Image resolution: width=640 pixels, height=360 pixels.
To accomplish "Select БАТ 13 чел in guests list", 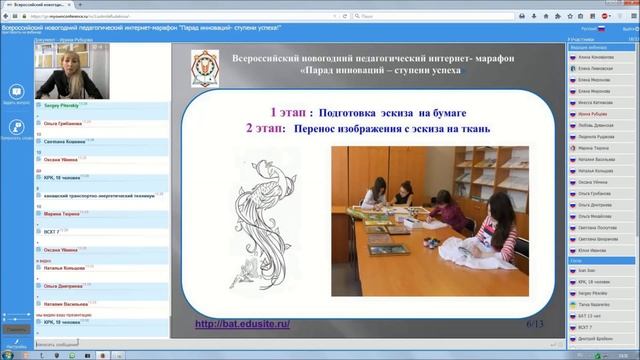I will pos(602,316).
